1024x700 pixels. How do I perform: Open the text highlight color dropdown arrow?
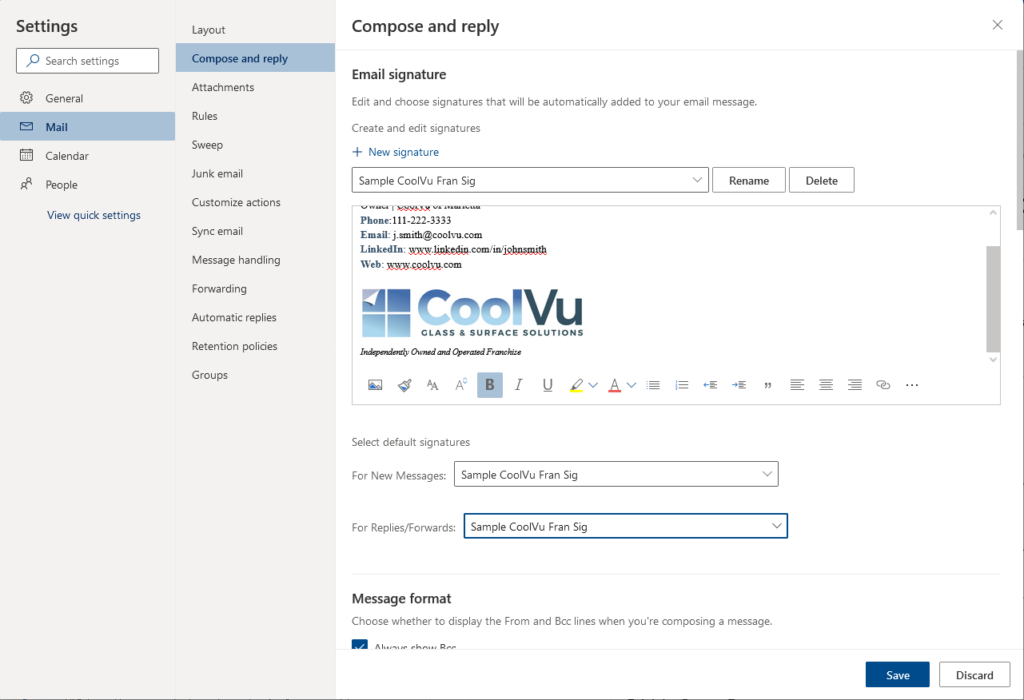(x=593, y=385)
